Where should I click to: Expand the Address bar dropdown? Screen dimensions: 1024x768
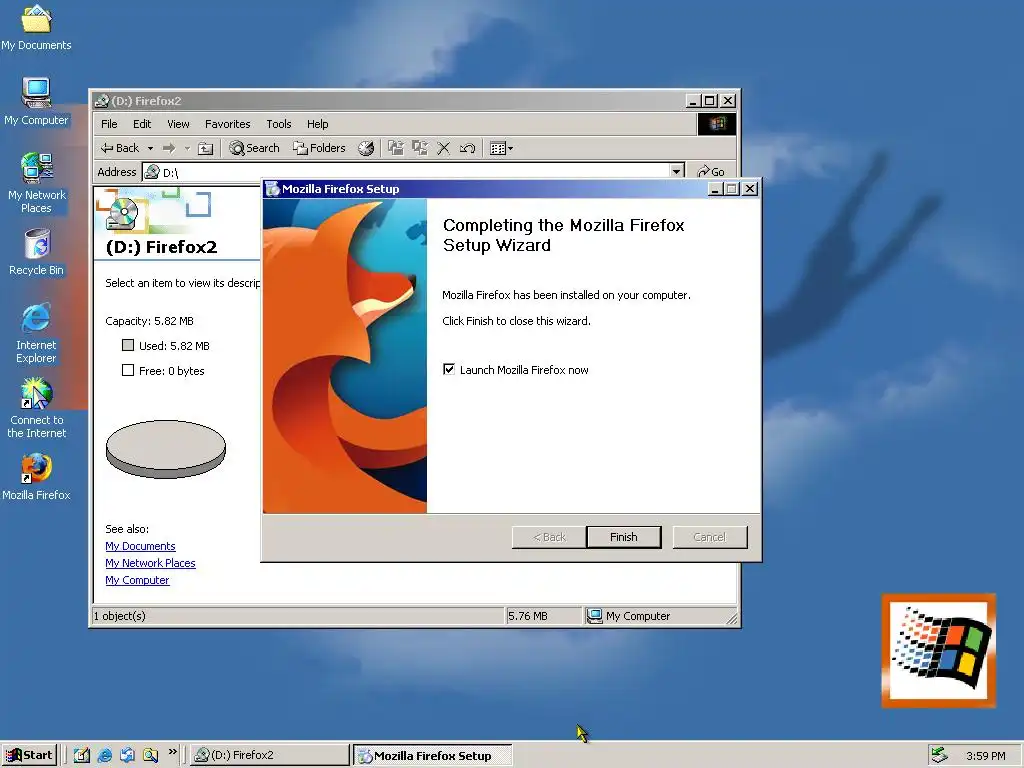[677, 171]
